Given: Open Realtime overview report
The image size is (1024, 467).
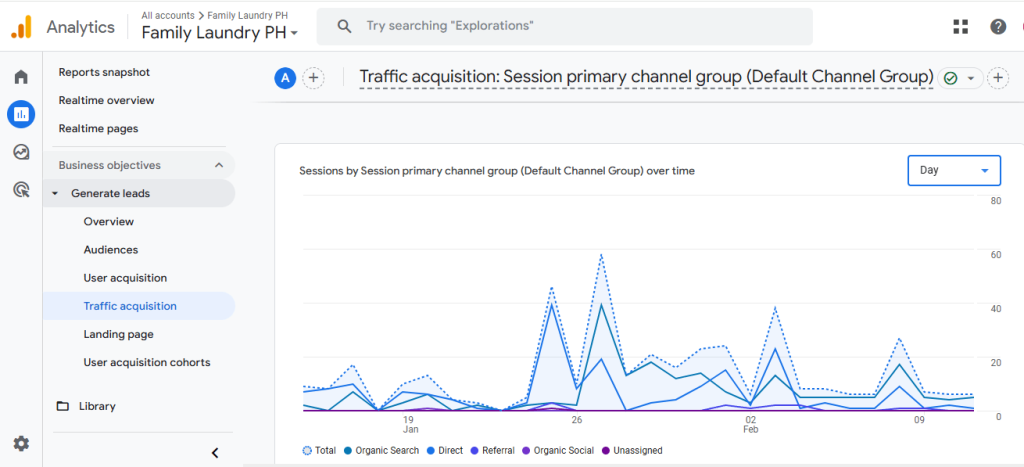Looking at the screenshot, I should [106, 100].
